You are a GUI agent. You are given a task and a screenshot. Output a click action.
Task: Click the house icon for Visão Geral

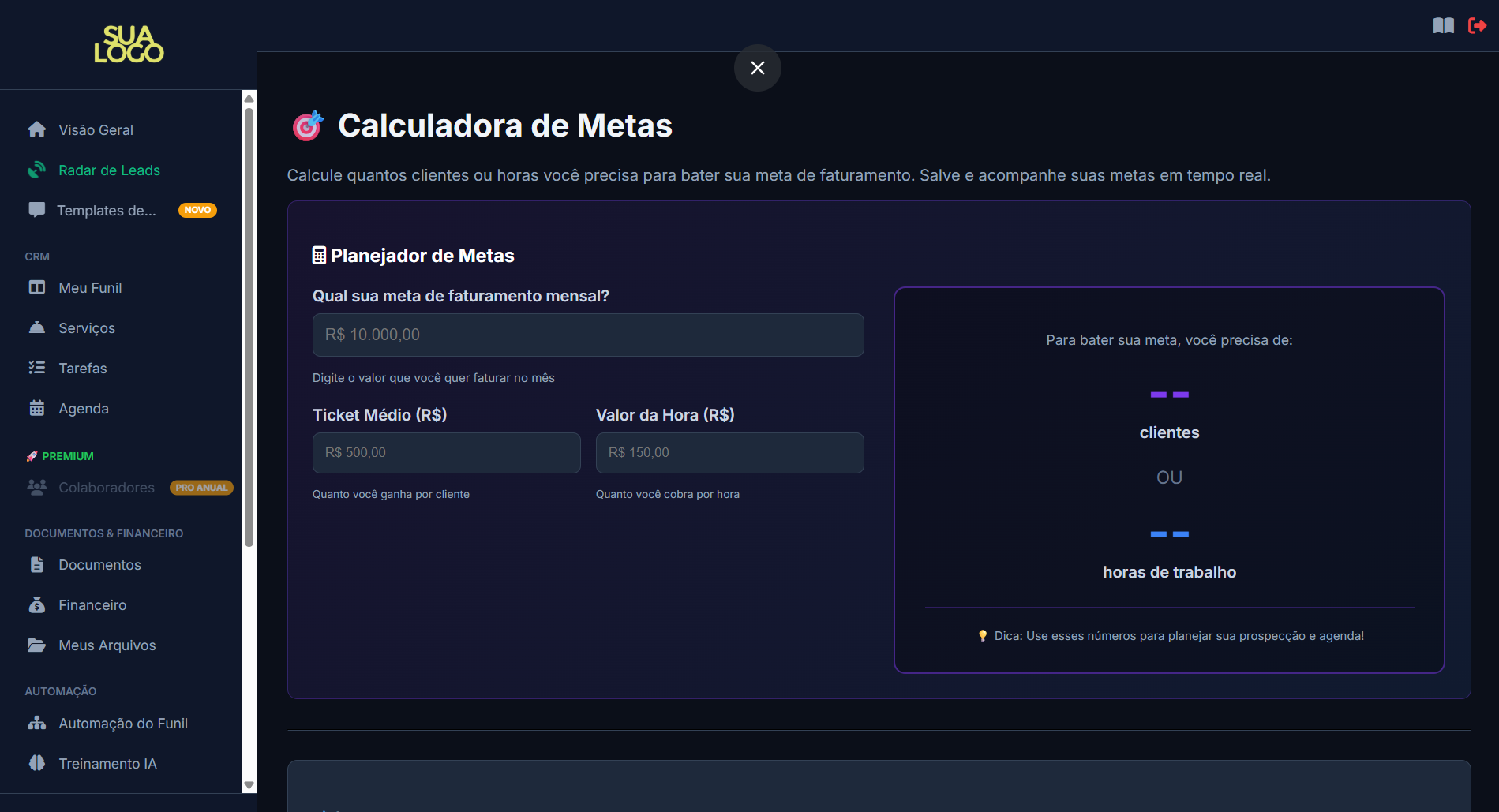pyautogui.click(x=36, y=129)
